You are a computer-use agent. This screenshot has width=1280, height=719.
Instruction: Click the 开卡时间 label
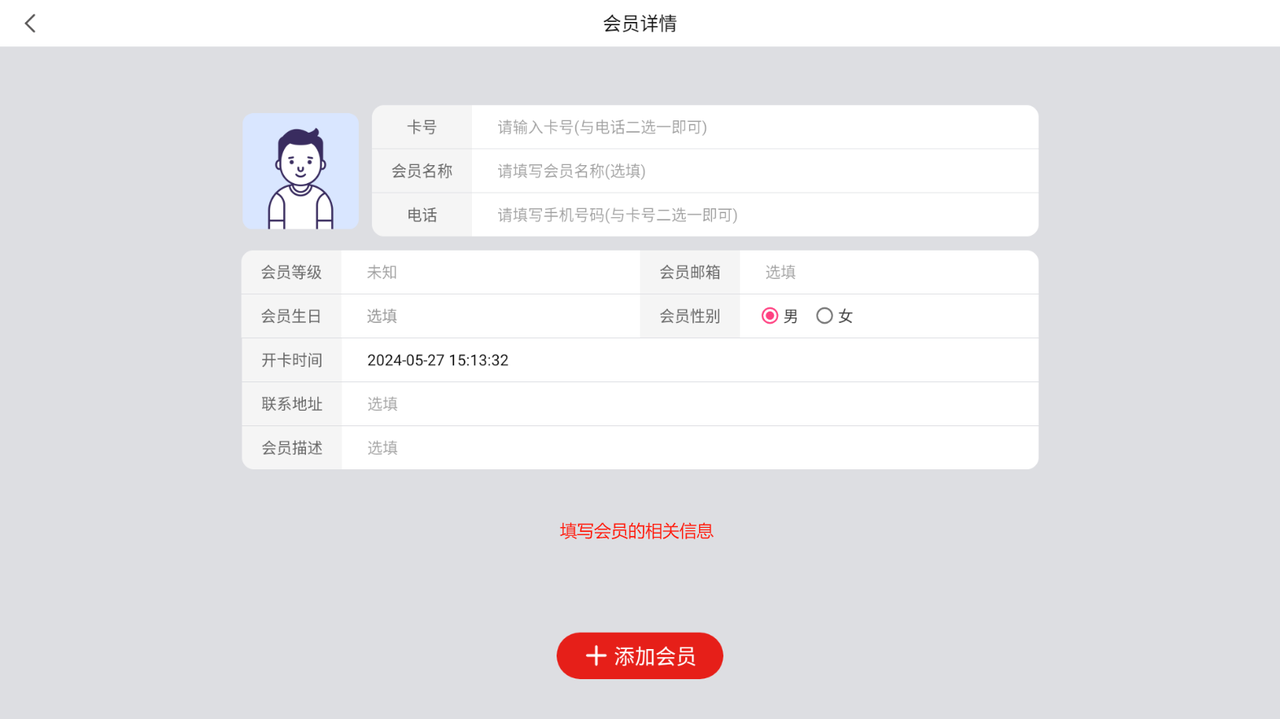click(x=292, y=360)
